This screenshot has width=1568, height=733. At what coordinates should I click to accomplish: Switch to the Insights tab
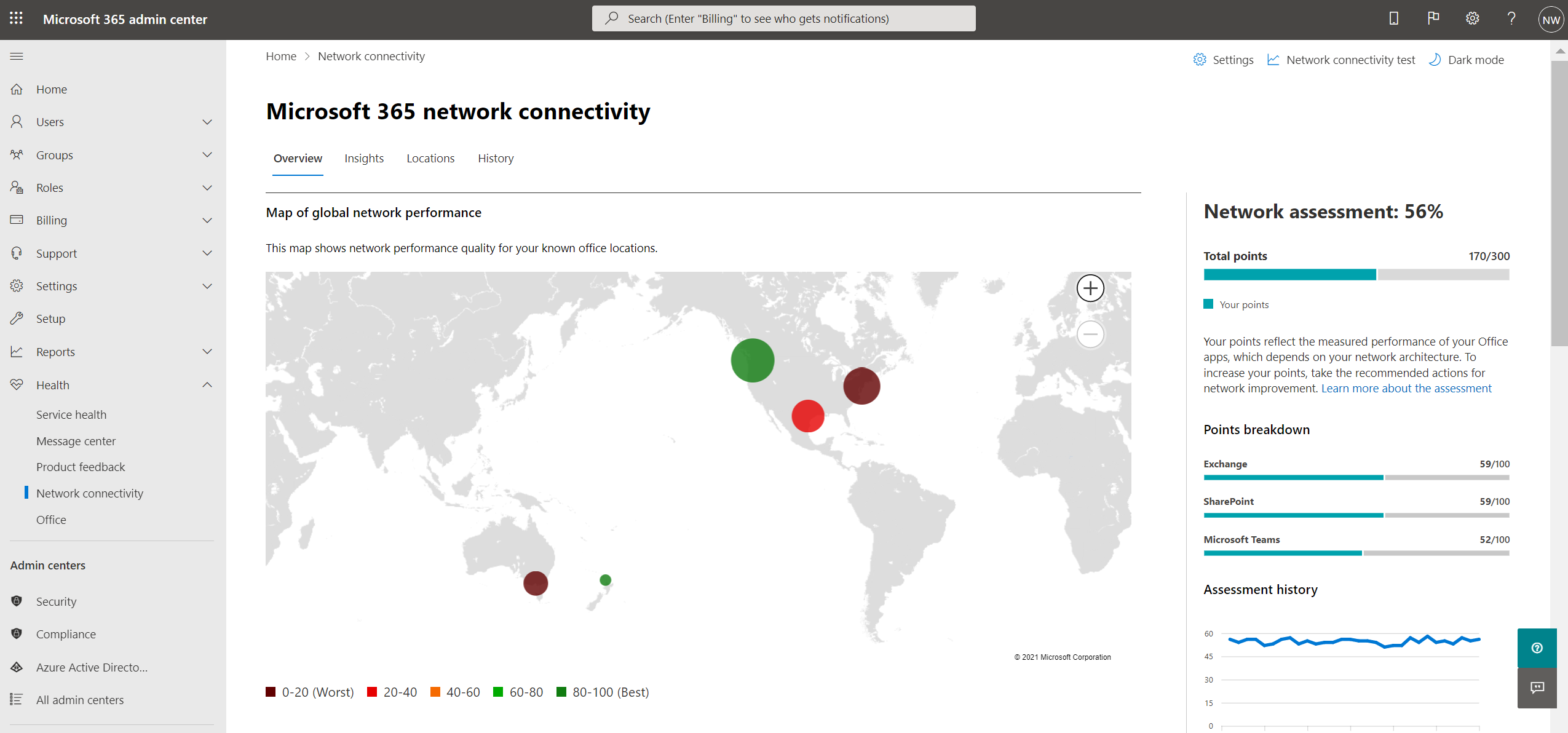coord(364,158)
